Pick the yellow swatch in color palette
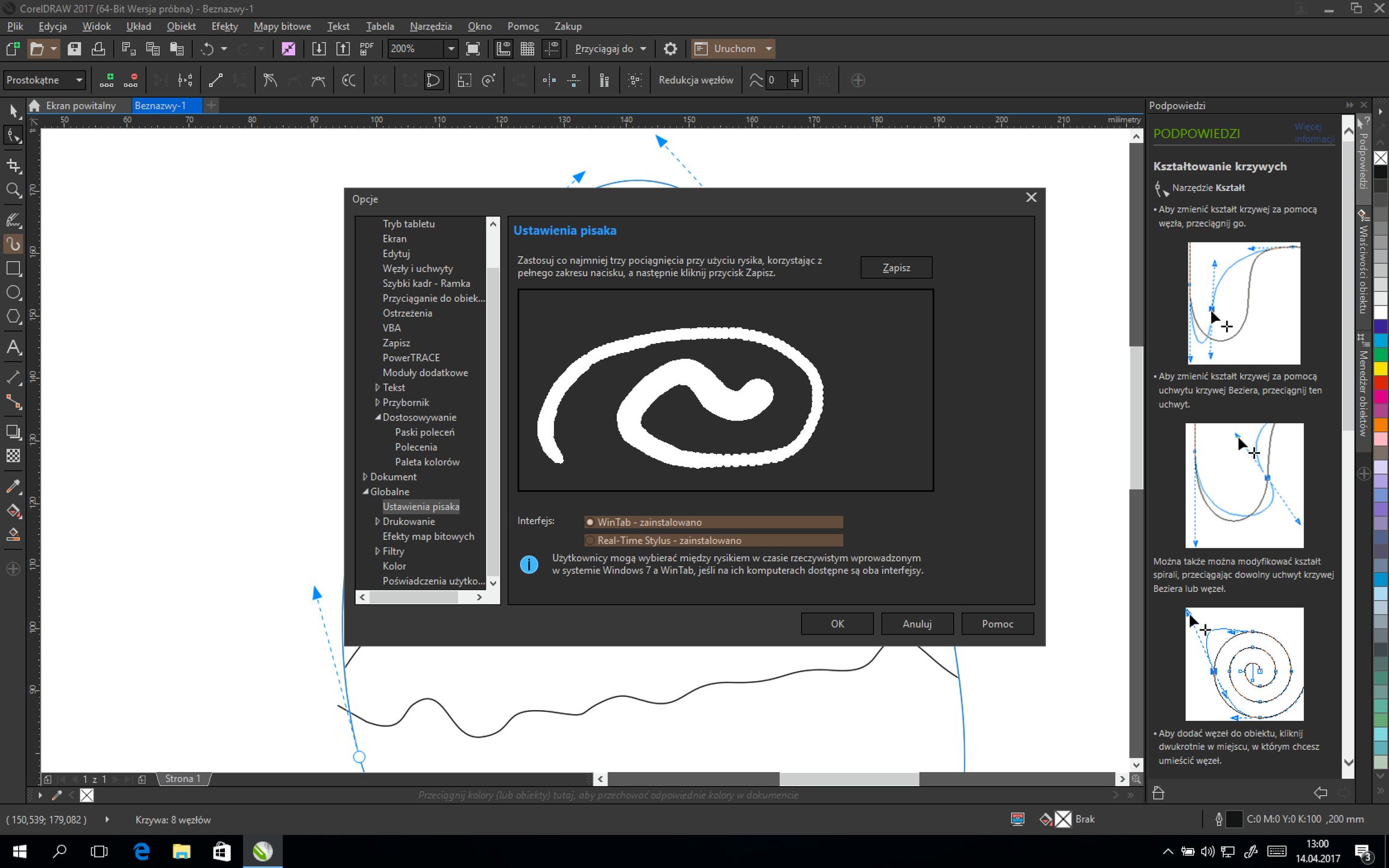The width and height of the screenshot is (1389, 868). pos(1380,368)
